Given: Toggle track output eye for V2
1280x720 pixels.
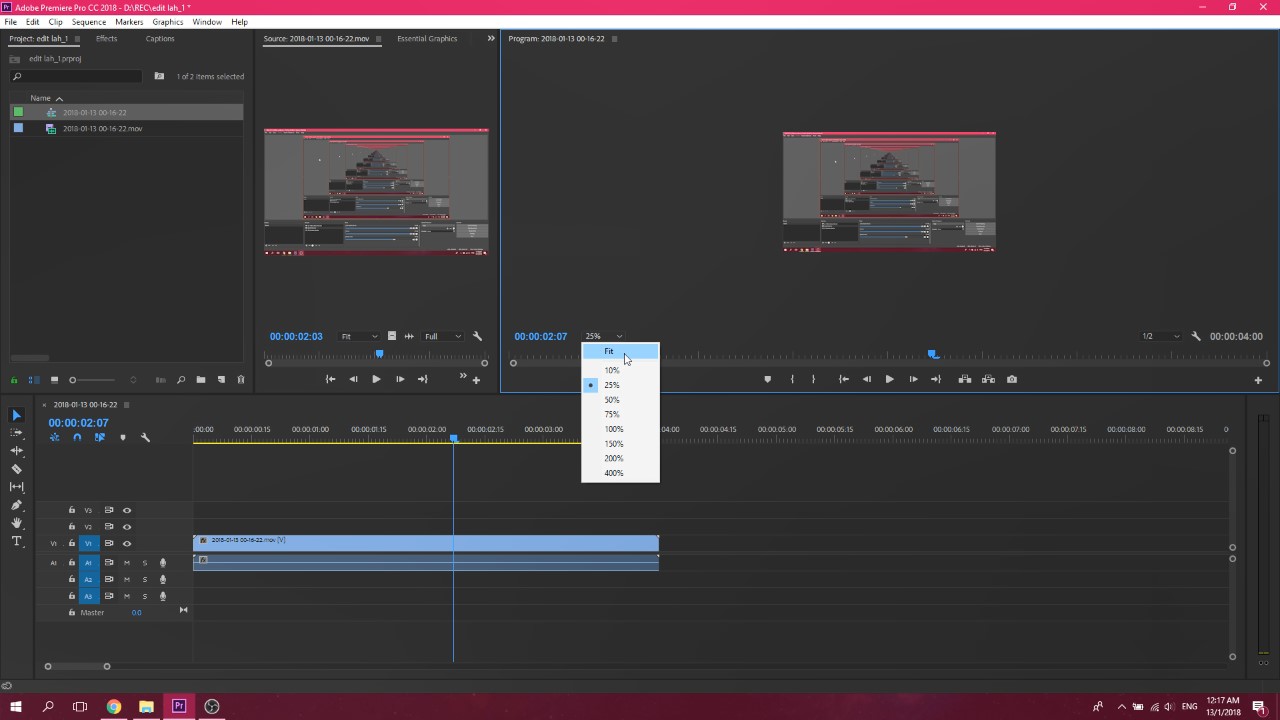Looking at the screenshot, I should (x=127, y=526).
